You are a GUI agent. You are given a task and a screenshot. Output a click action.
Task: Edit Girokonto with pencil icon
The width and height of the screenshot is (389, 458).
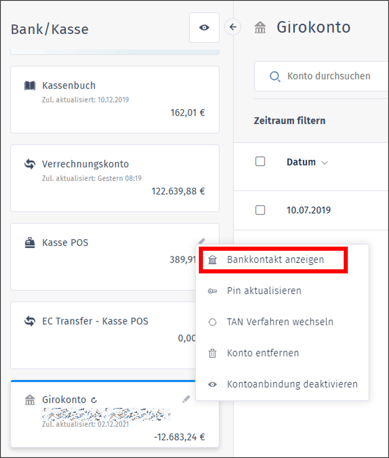[186, 399]
